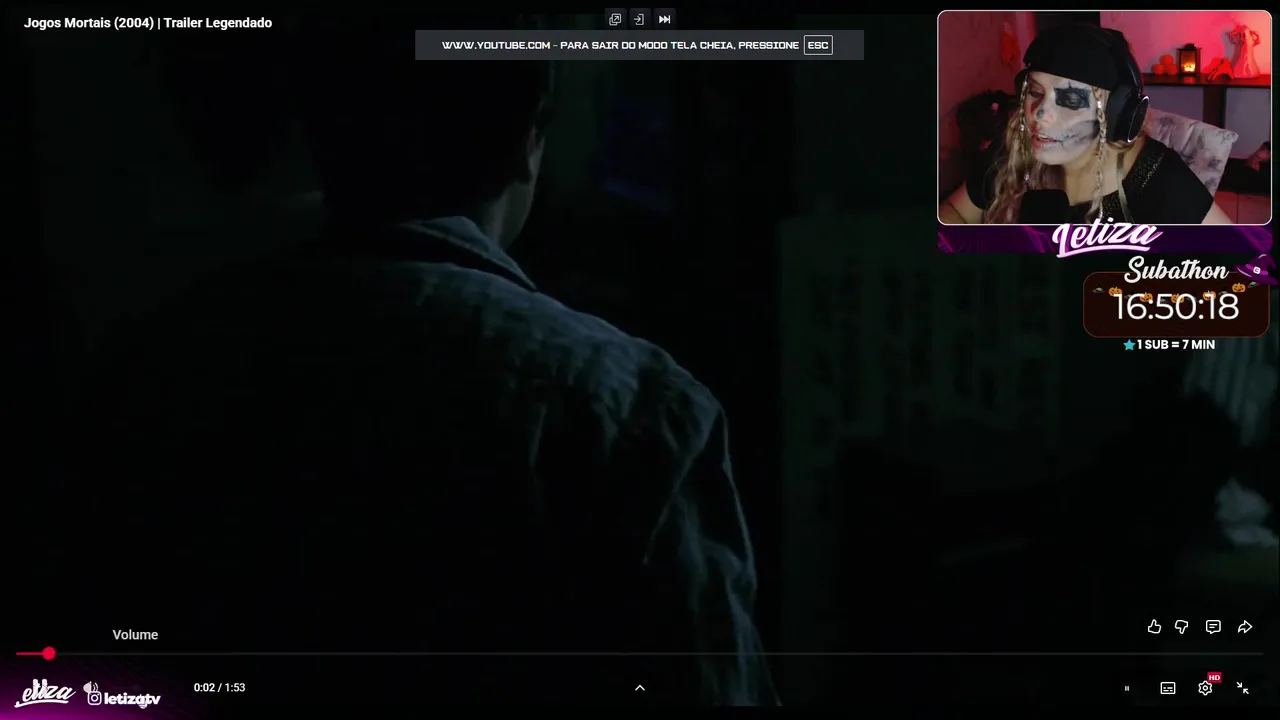Toggle subtitles/closed captions button
The image size is (1280, 720).
(1167, 688)
